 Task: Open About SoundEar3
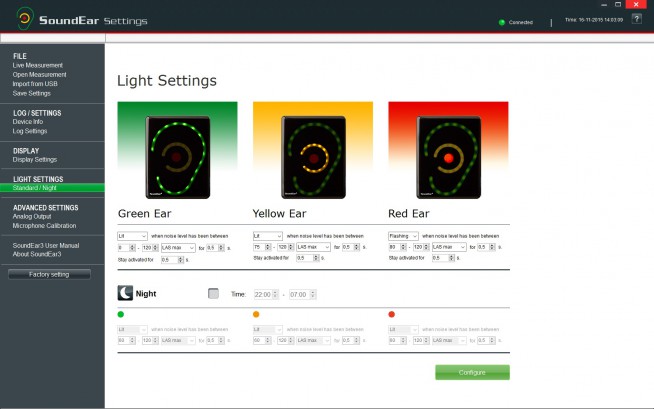click(37, 254)
